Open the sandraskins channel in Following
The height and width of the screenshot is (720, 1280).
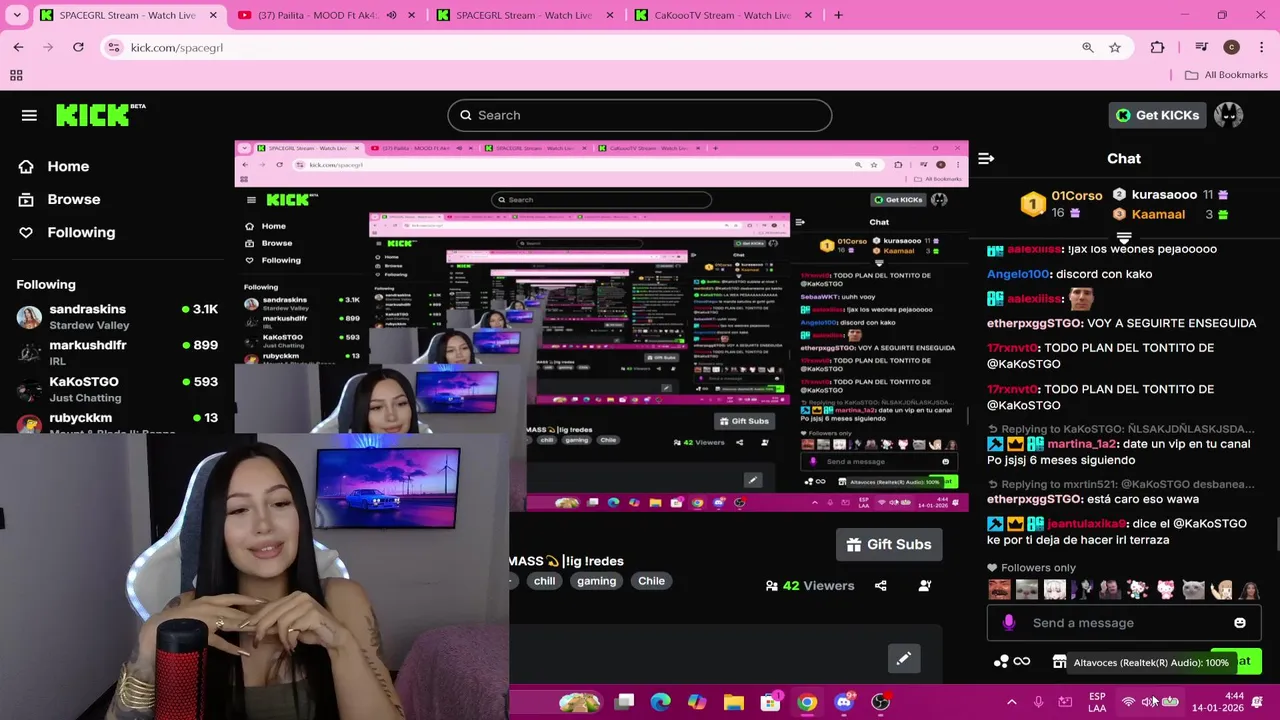point(118,316)
